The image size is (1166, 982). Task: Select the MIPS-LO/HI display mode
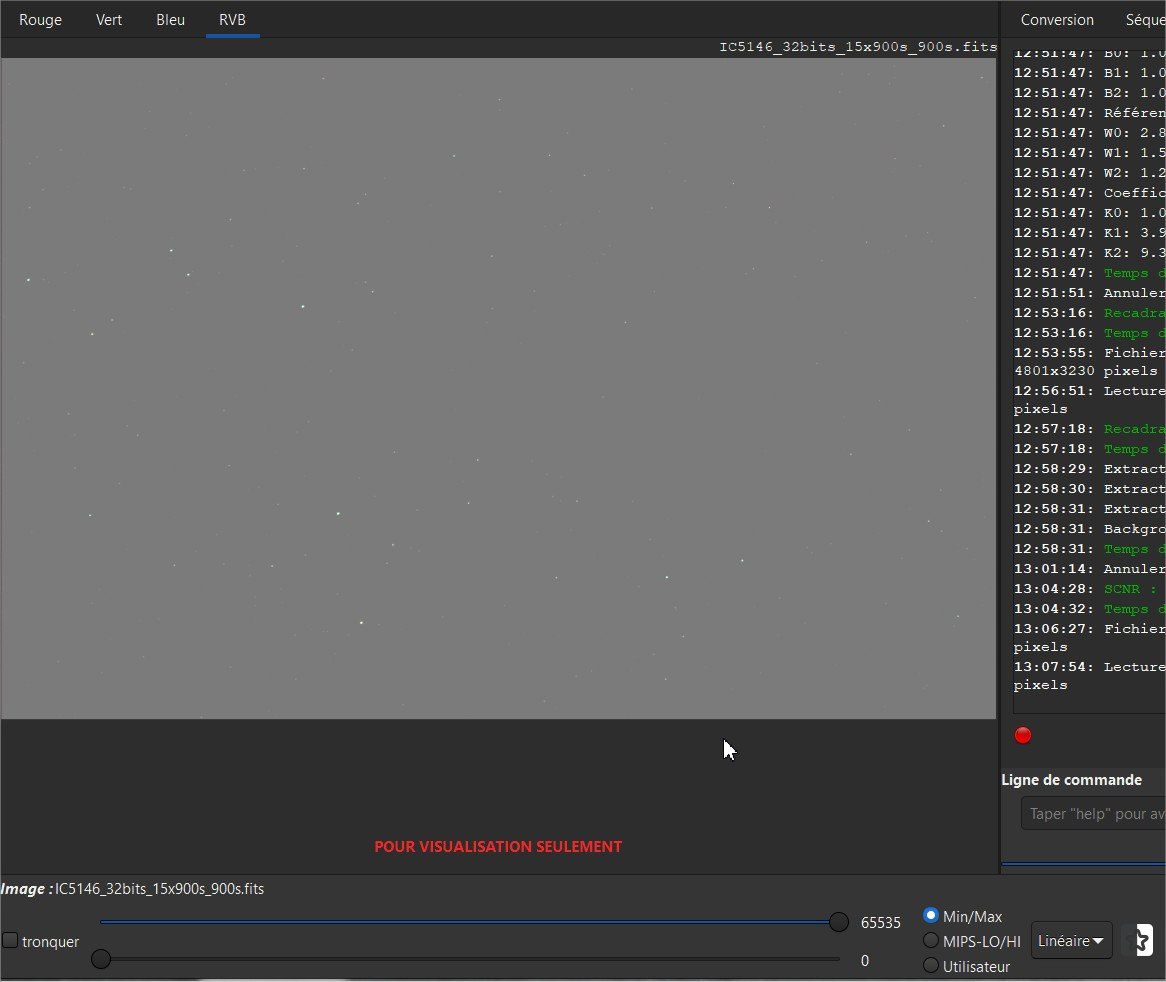(x=930, y=940)
